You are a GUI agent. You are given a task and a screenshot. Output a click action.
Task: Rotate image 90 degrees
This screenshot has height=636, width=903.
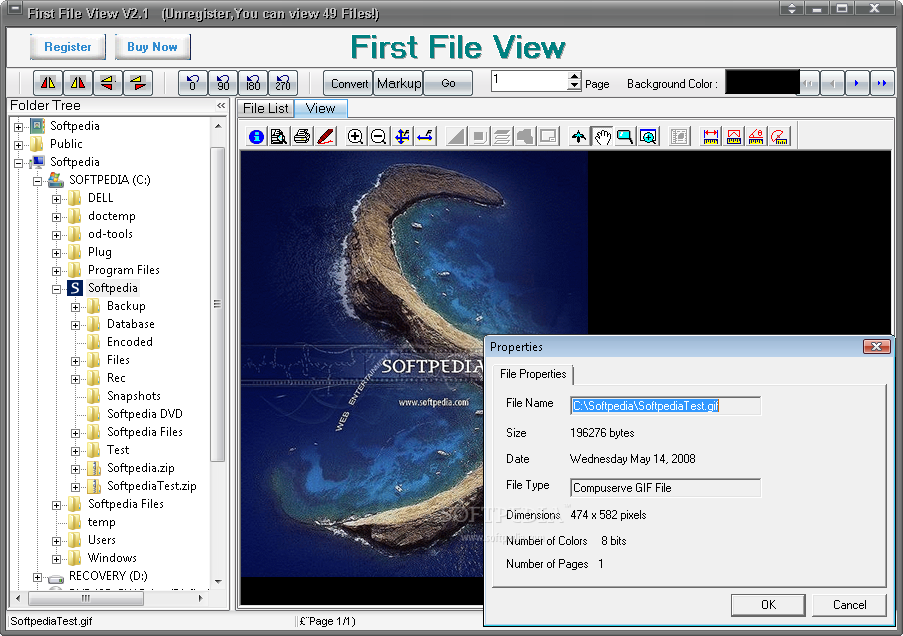pyautogui.click(x=223, y=83)
